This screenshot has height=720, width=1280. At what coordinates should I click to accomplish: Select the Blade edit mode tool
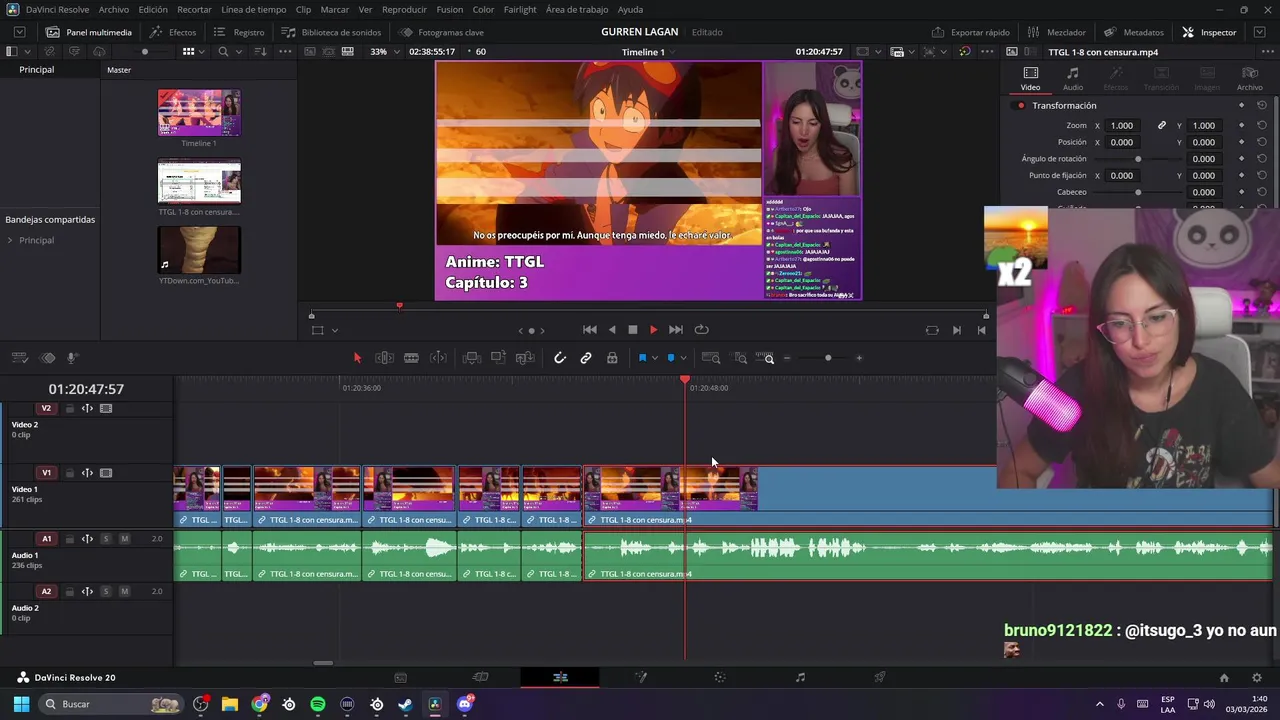(x=411, y=358)
